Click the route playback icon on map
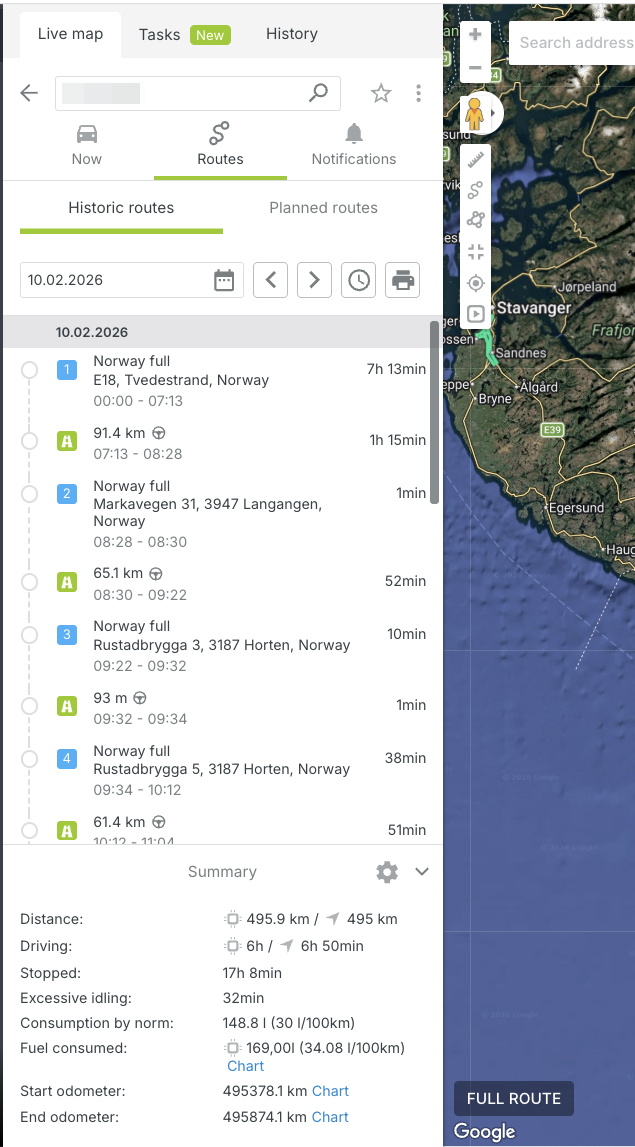 click(476, 314)
